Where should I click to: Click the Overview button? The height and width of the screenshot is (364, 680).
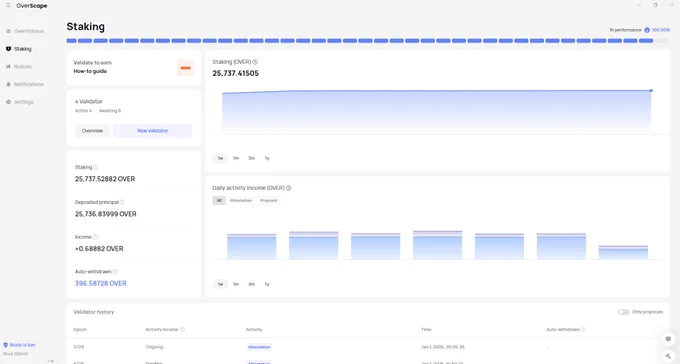(92, 131)
